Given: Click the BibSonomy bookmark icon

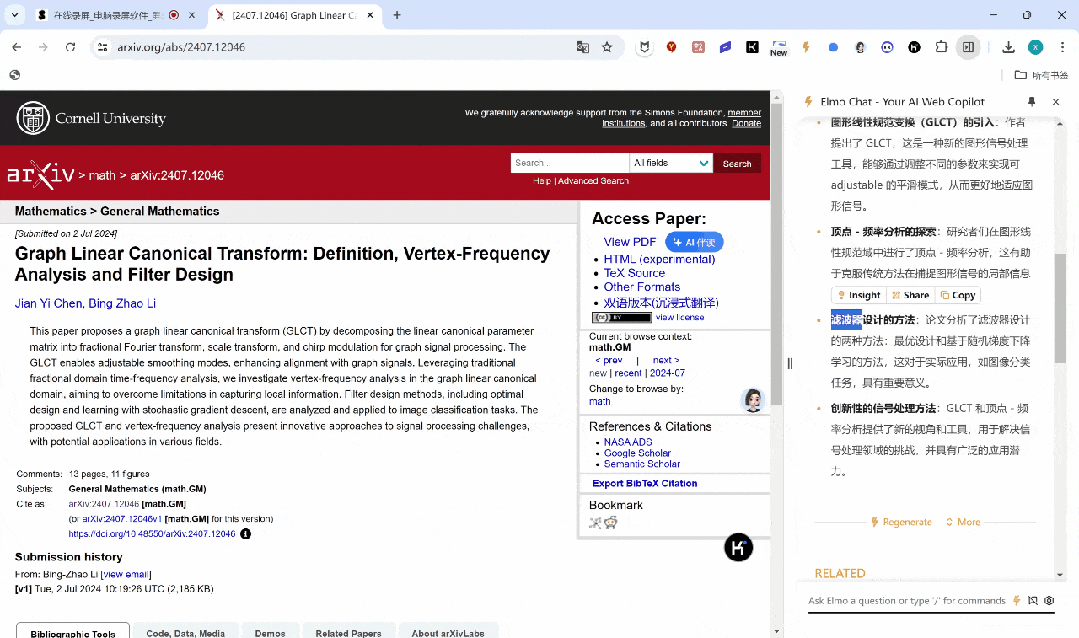Looking at the screenshot, I should coord(595,523).
